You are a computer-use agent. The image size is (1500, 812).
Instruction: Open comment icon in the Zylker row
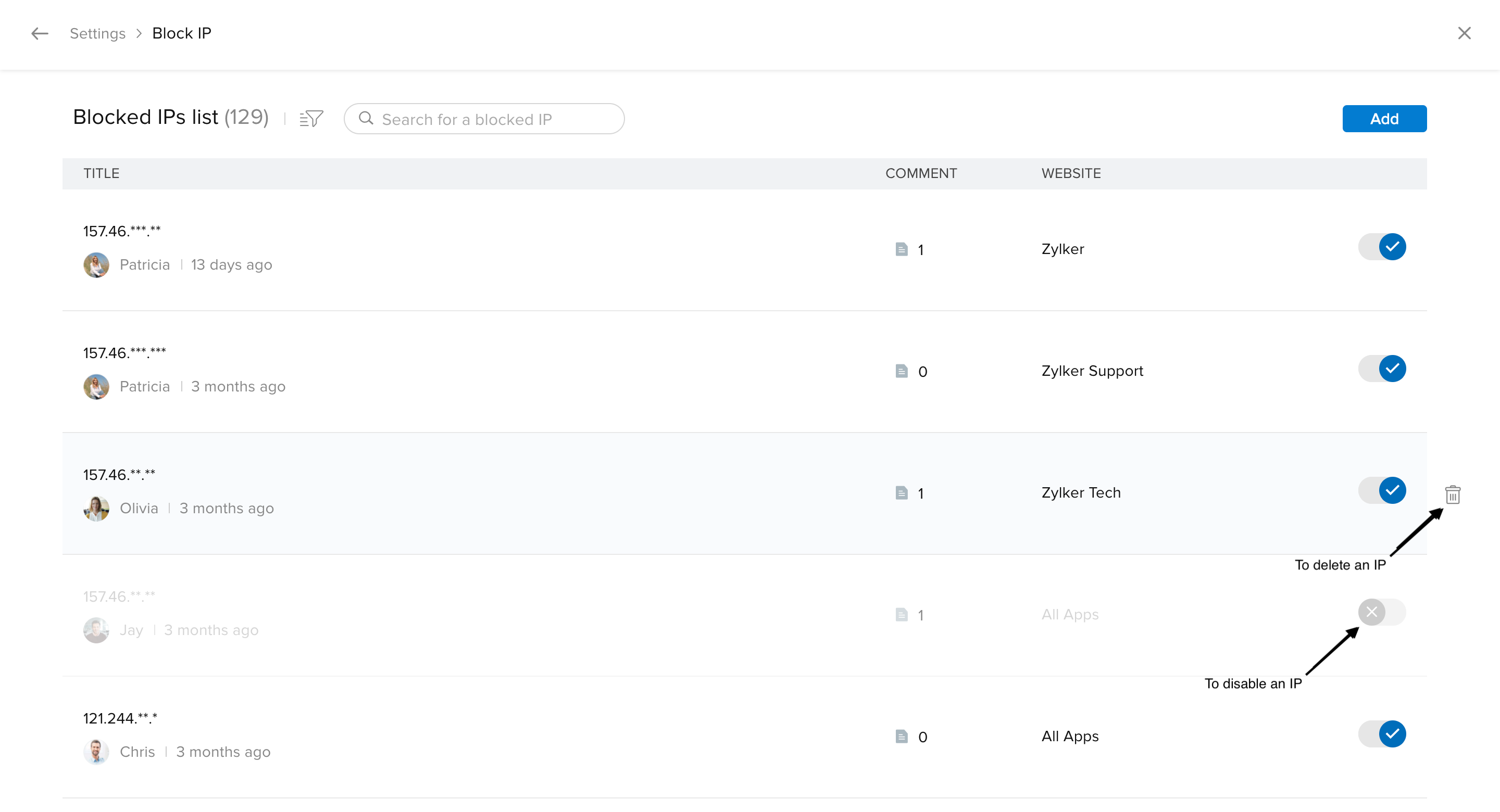point(902,249)
